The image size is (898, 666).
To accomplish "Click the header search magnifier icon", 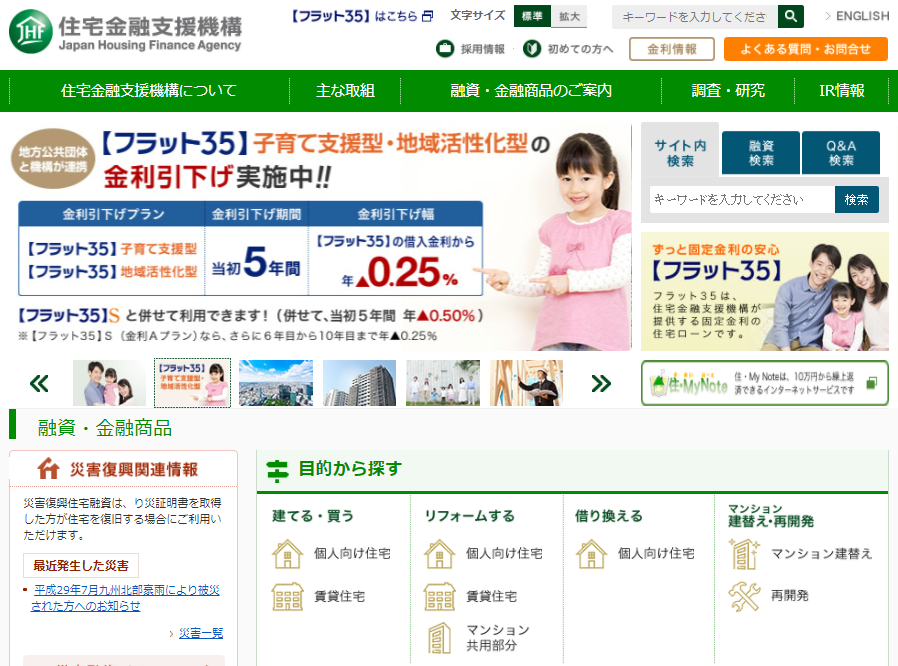I will (x=790, y=17).
